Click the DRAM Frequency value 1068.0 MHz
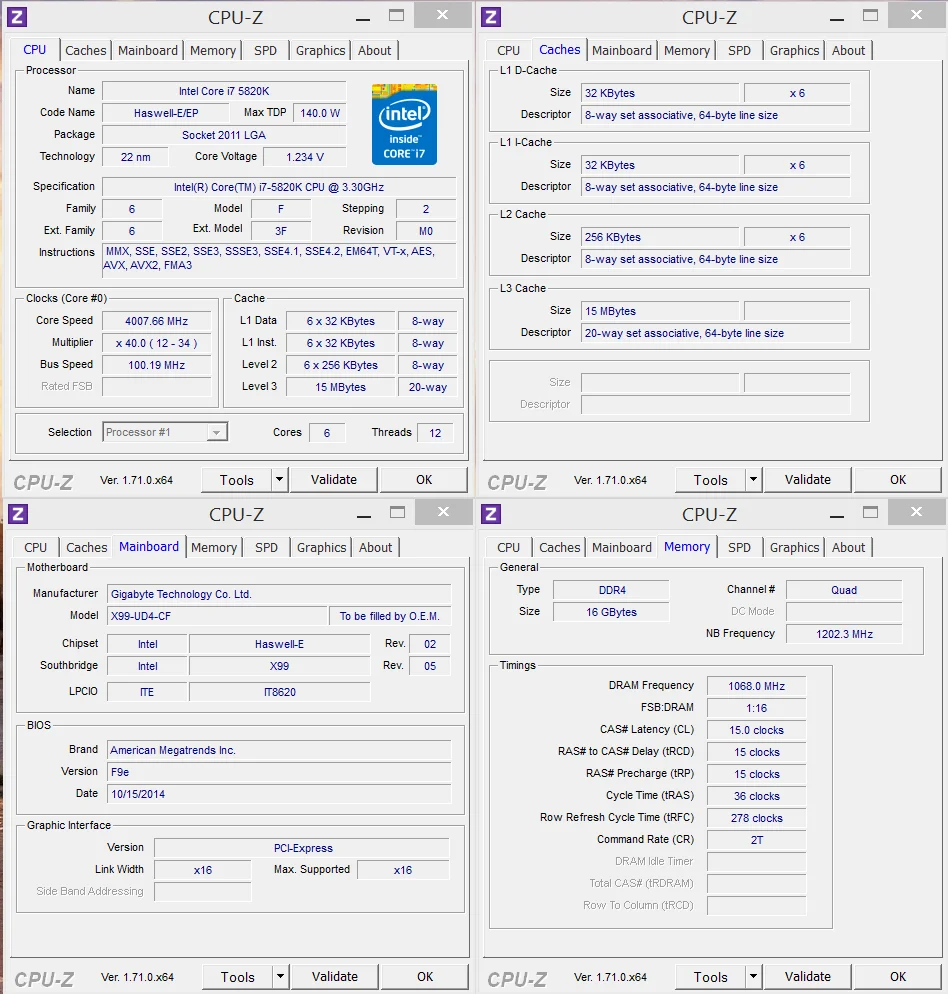 pos(756,687)
